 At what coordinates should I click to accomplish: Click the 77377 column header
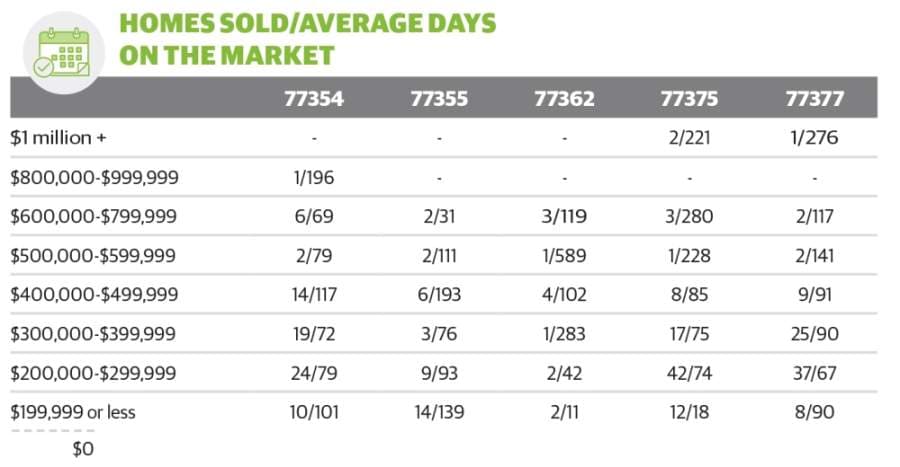click(814, 99)
